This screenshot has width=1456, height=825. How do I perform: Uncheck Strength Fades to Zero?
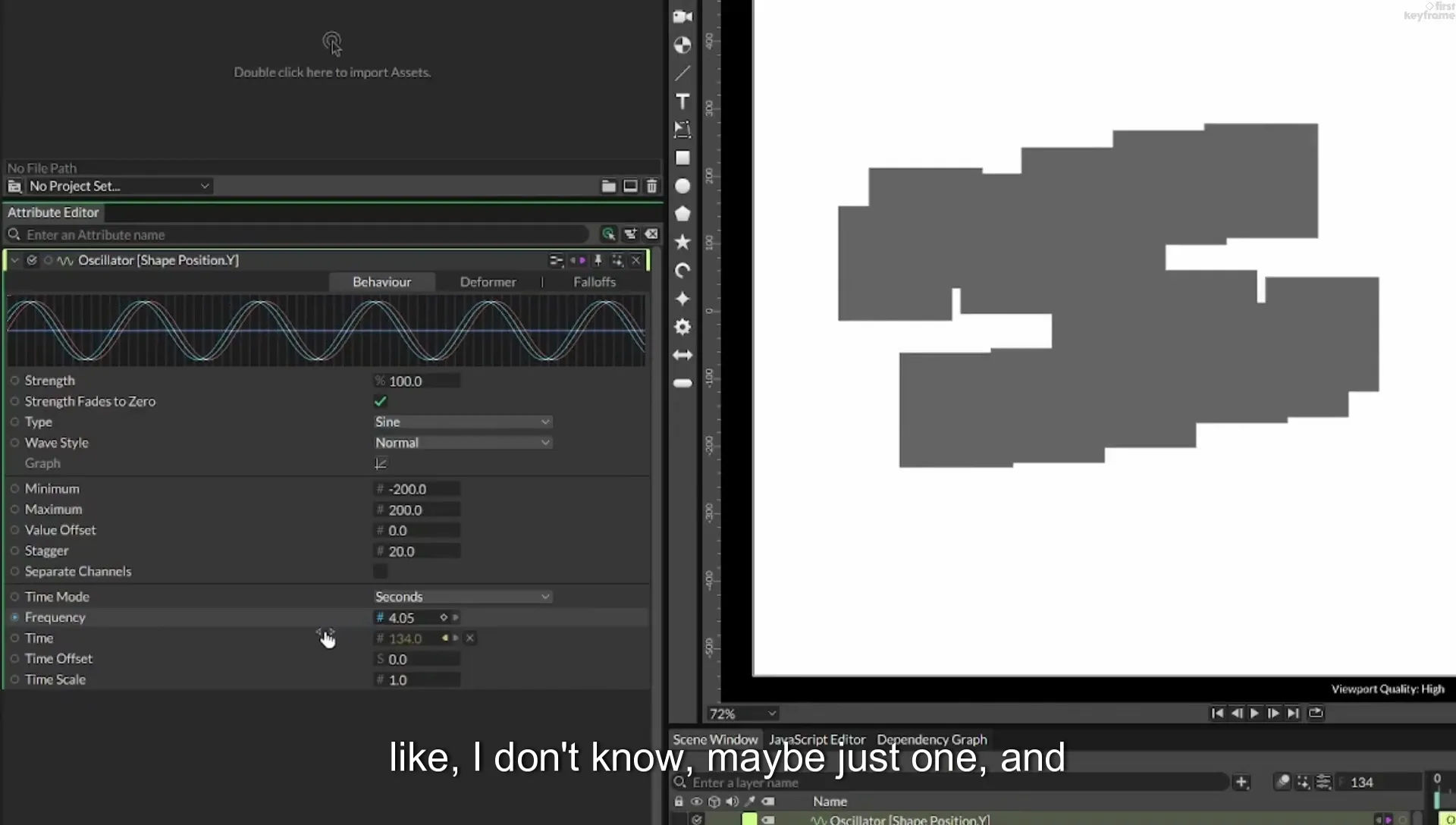pyautogui.click(x=381, y=401)
